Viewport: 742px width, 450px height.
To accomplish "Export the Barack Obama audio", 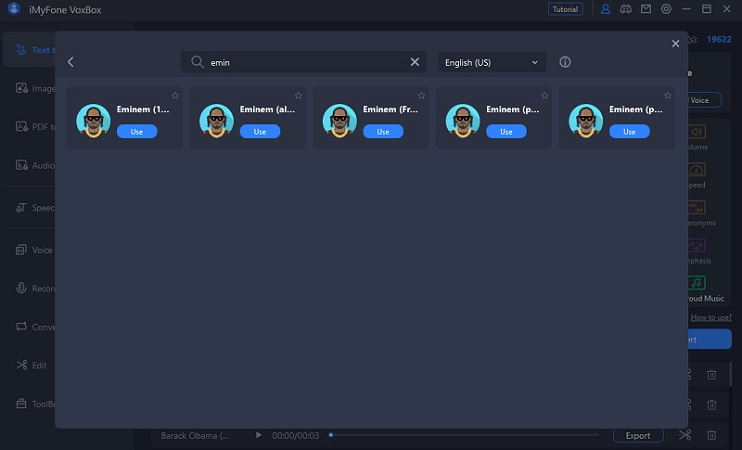I will (638, 435).
